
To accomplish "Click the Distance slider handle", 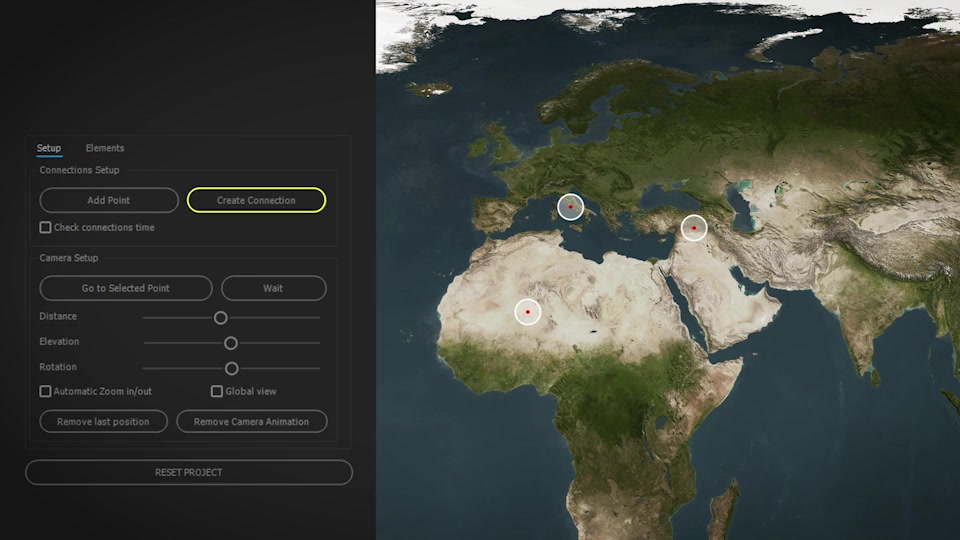I will pos(220,317).
